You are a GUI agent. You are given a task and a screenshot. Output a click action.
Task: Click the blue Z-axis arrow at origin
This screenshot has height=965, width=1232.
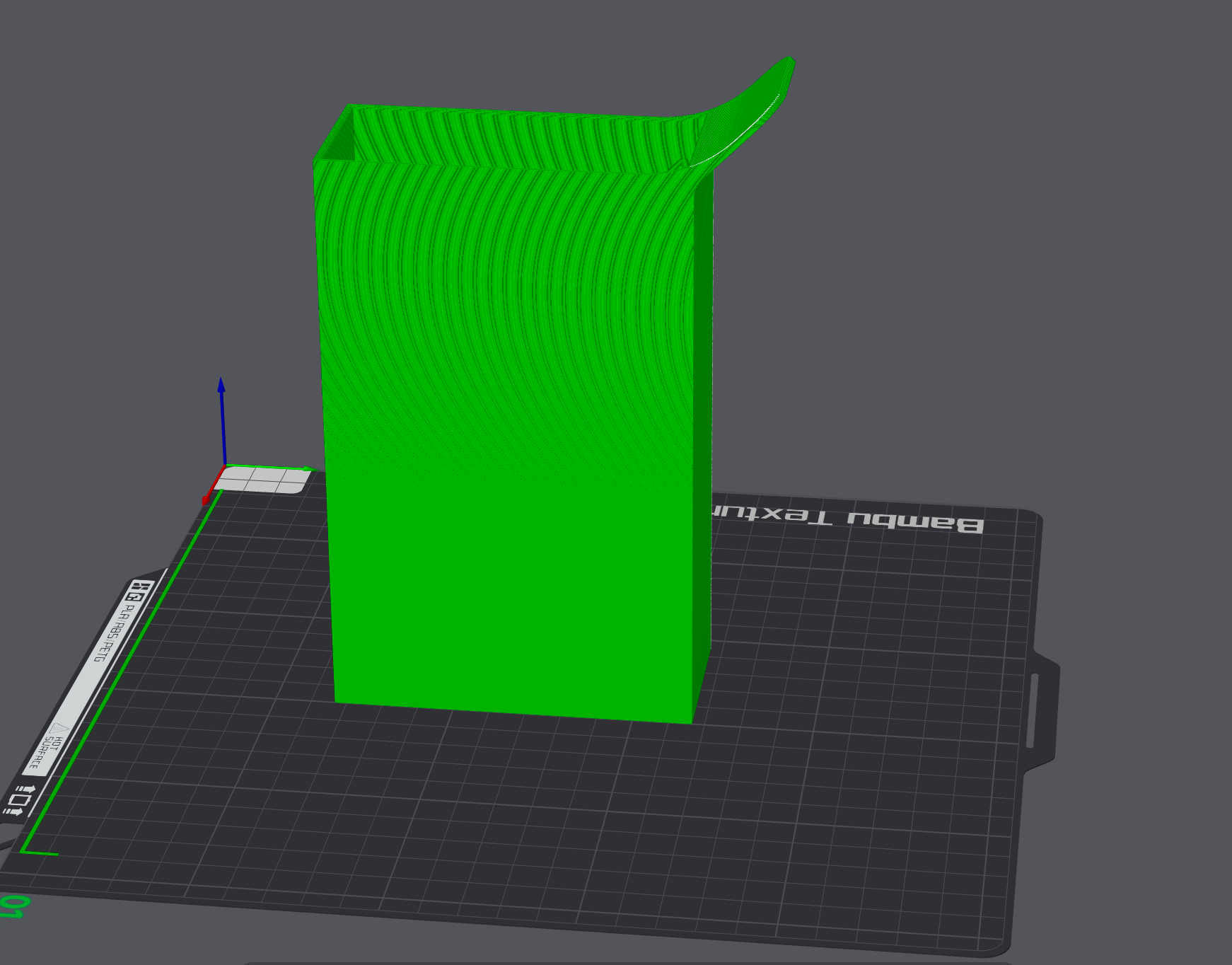tap(222, 421)
